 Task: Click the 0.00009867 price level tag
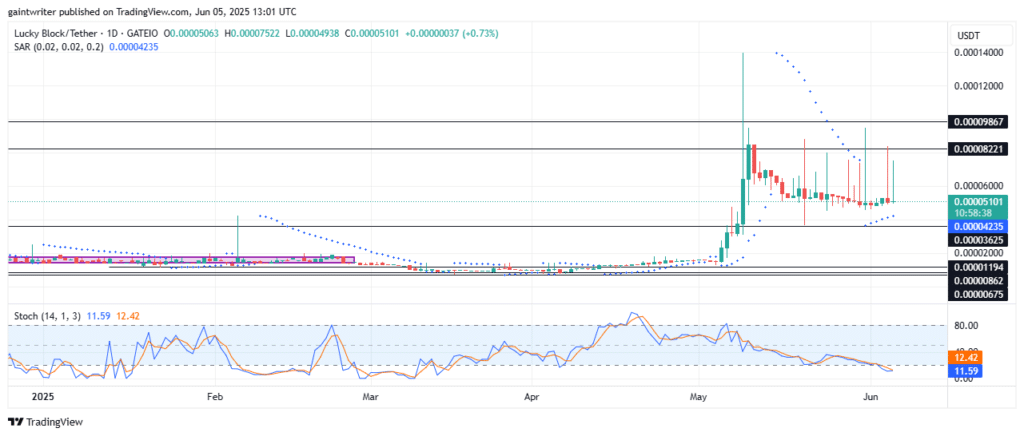(980, 122)
